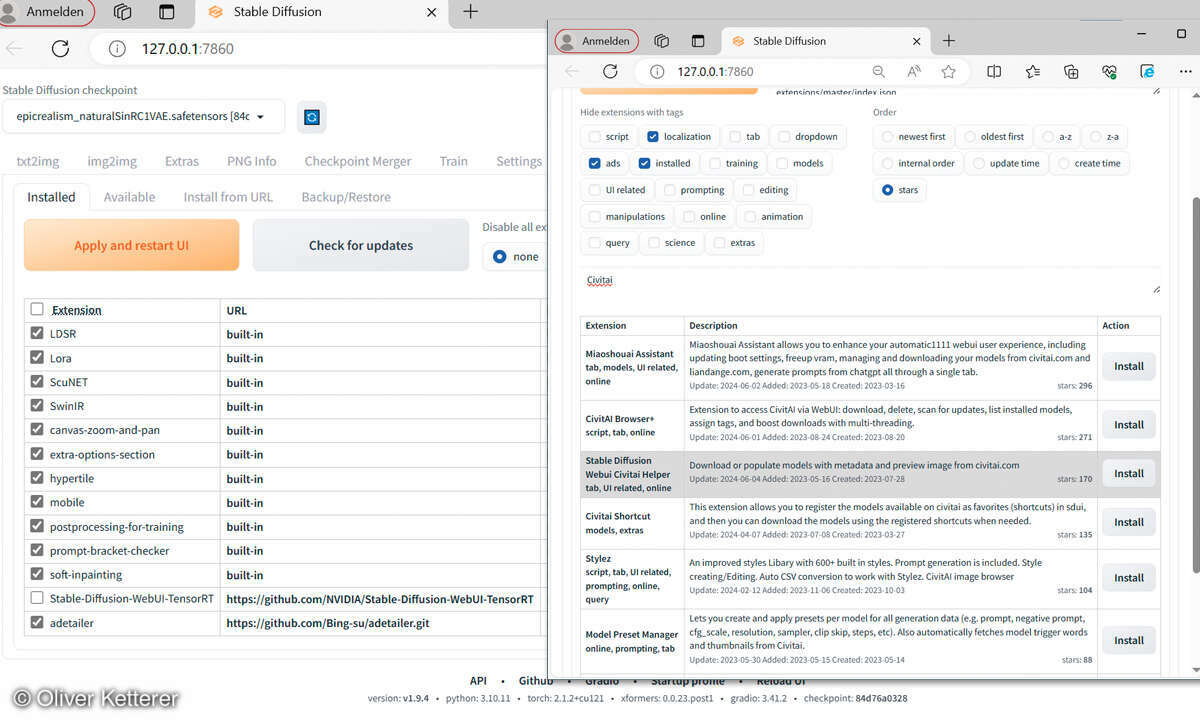Screen dimensions: 1200x720
Task: Select none for disable all extensions
Action: tap(500, 257)
